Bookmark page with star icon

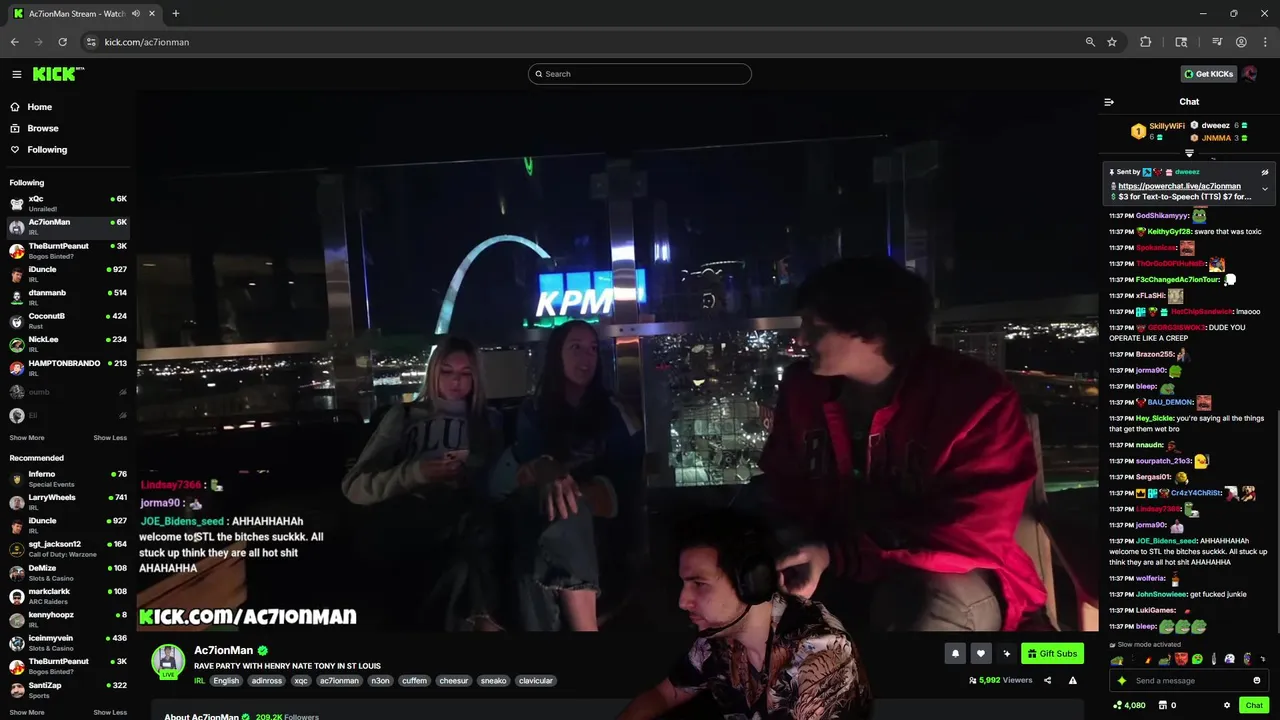pos(1112,42)
